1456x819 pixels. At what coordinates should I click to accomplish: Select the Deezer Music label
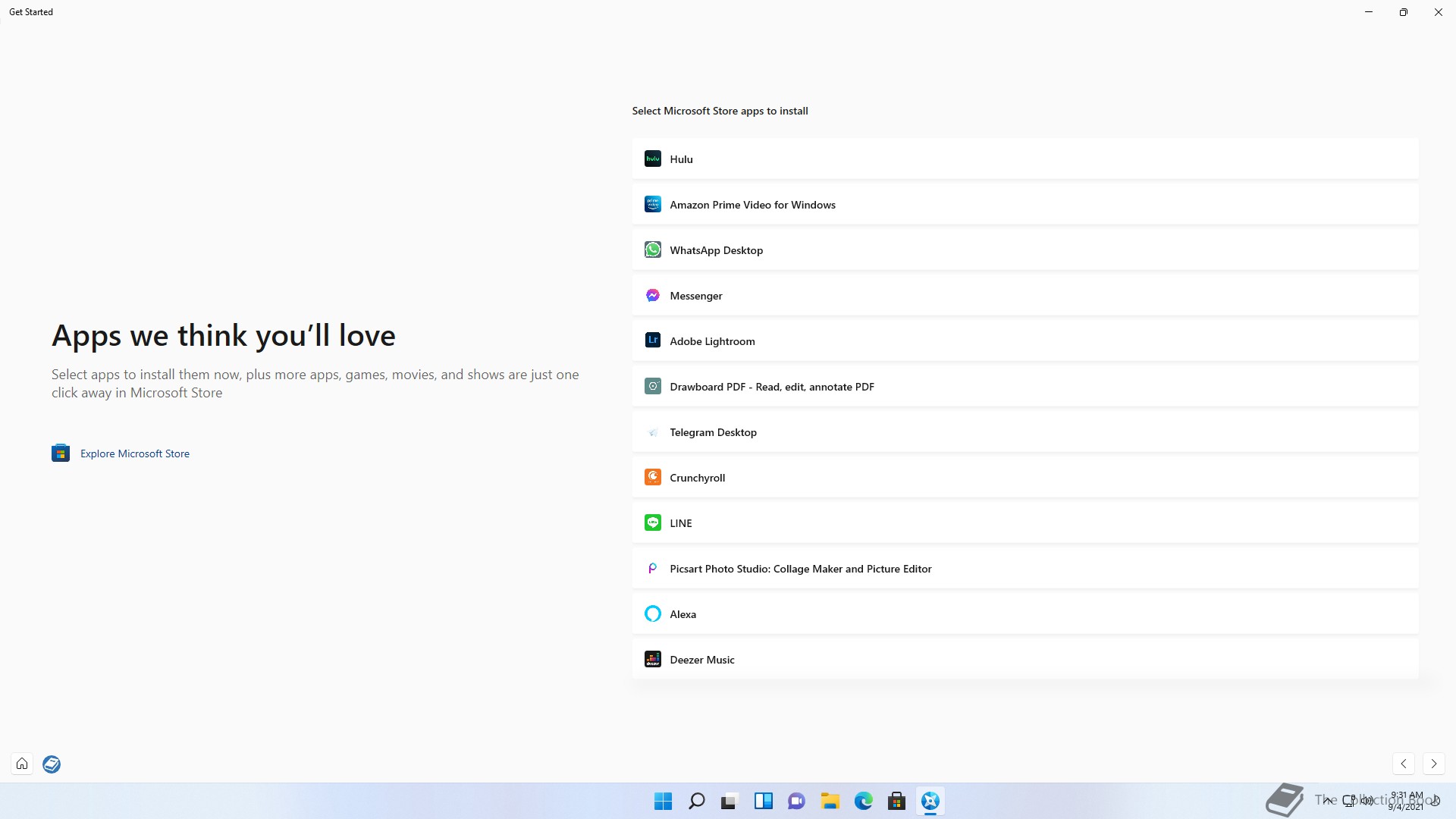coord(701,660)
